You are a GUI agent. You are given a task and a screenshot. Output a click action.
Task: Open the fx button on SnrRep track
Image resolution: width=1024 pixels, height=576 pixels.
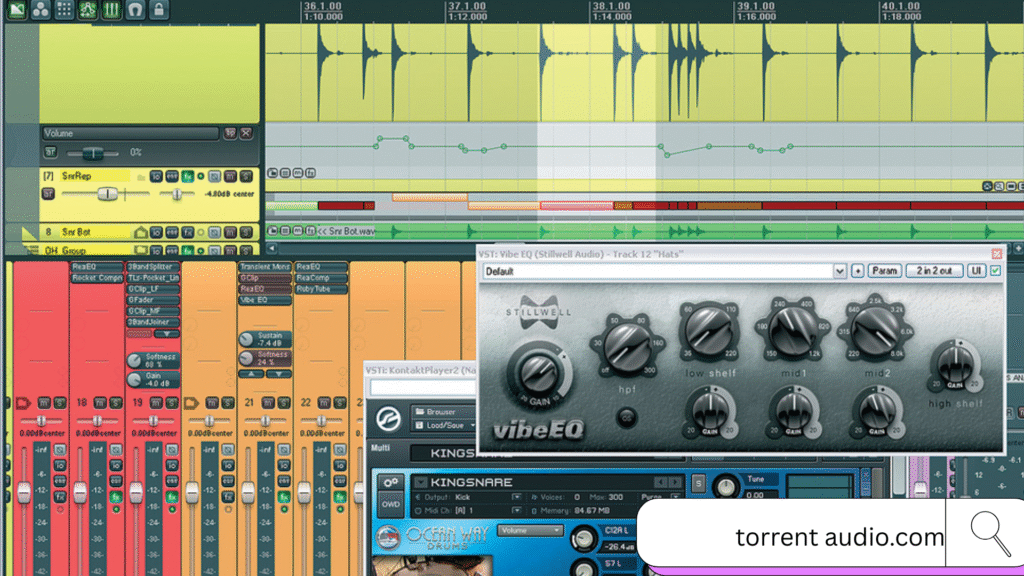click(x=186, y=176)
